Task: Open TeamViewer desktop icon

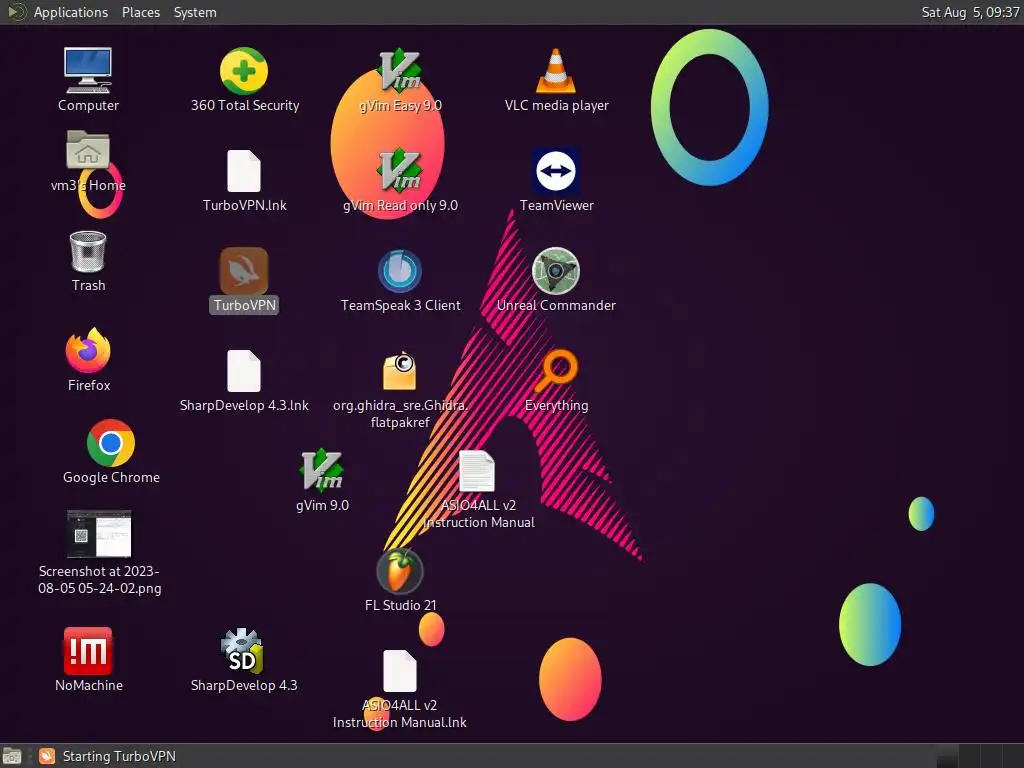Action: click(556, 171)
